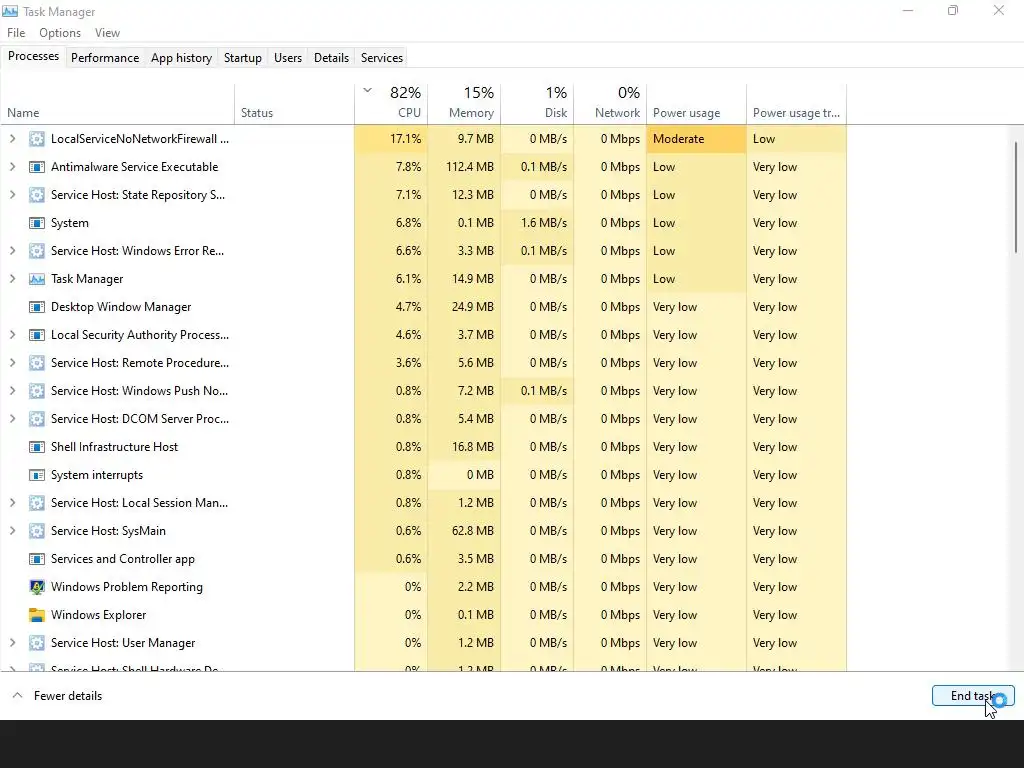
Task: Click the Remote Procedure service host icon
Action: (37, 363)
